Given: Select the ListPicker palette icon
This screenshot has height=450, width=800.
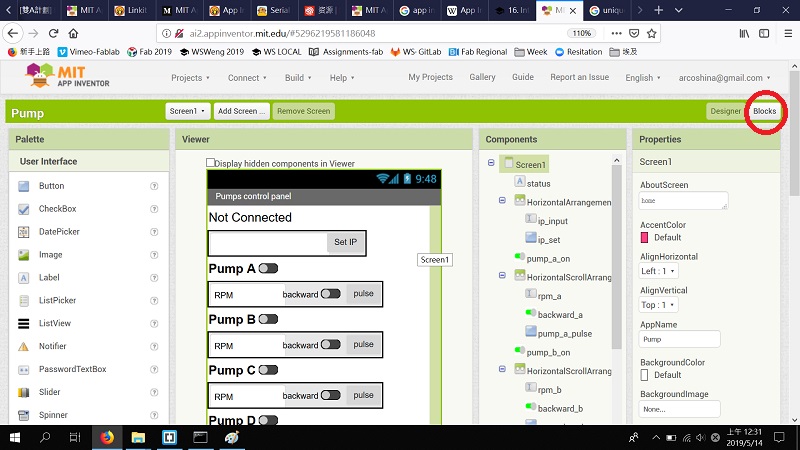Looking at the screenshot, I should (x=23, y=301).
